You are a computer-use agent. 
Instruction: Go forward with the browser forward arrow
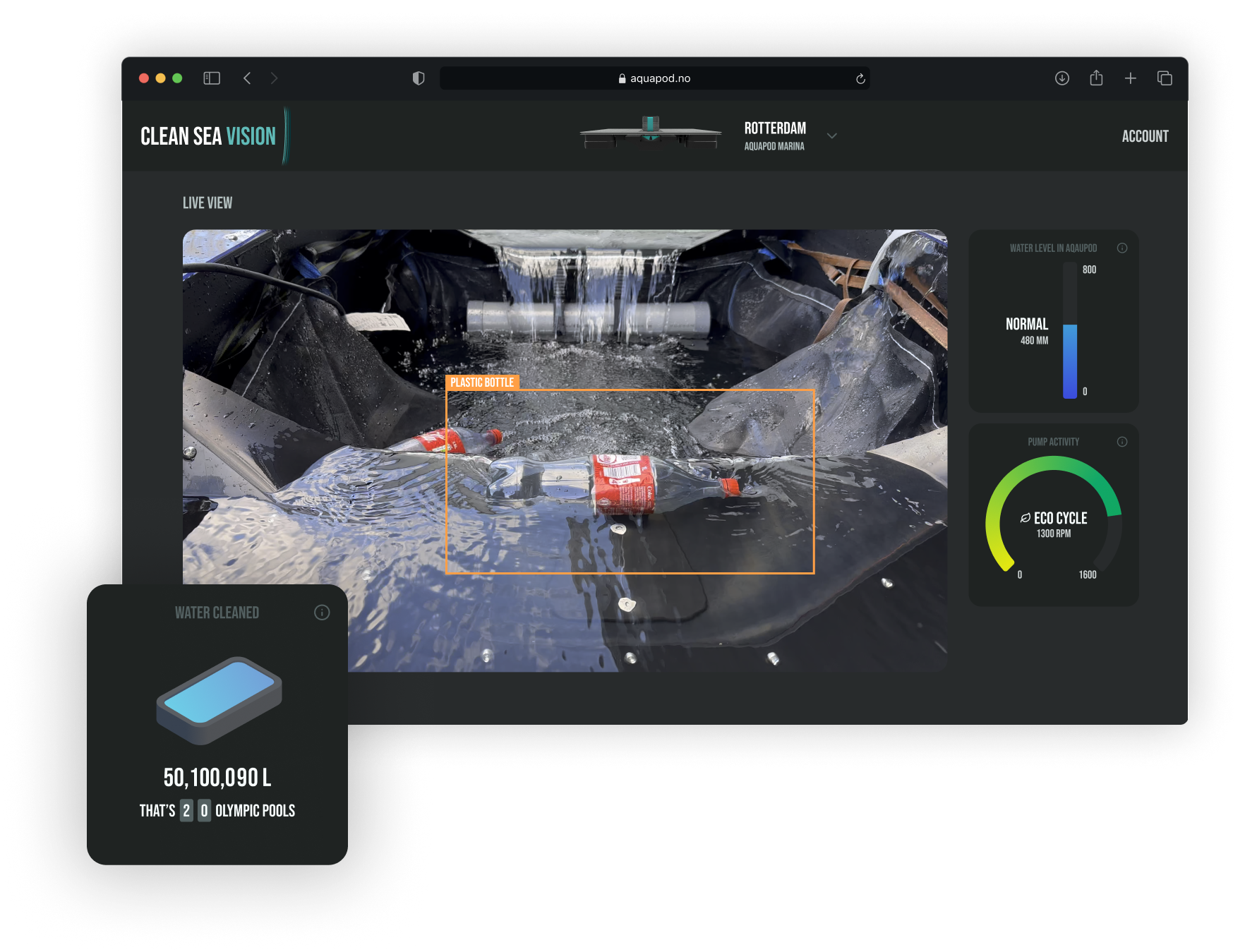[274, 78]
